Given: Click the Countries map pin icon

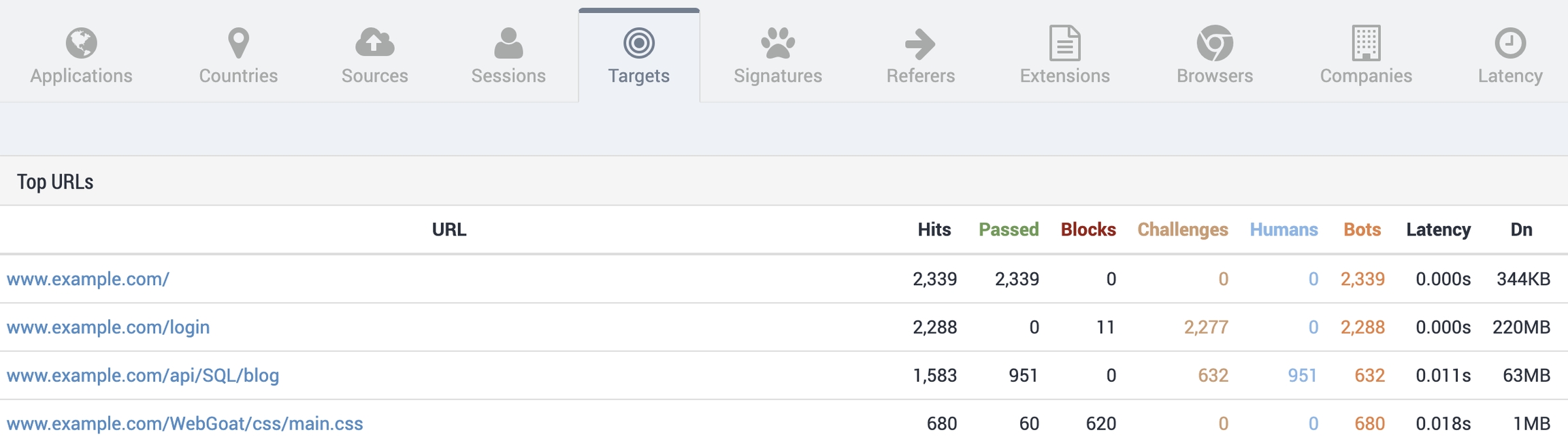Looking at the screenshot, I should [238, 43].
